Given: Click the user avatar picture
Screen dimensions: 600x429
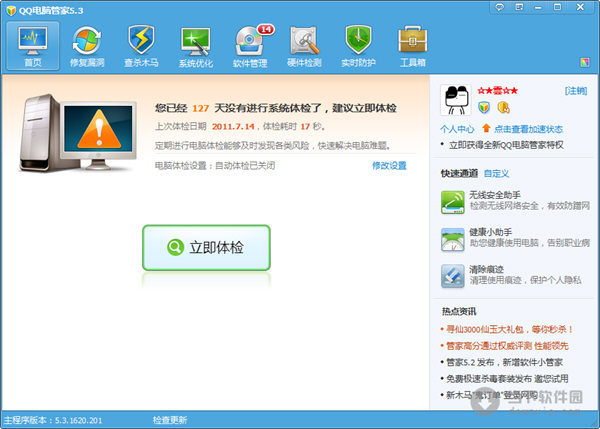Looking at the screenshot, I should [456, 100].
